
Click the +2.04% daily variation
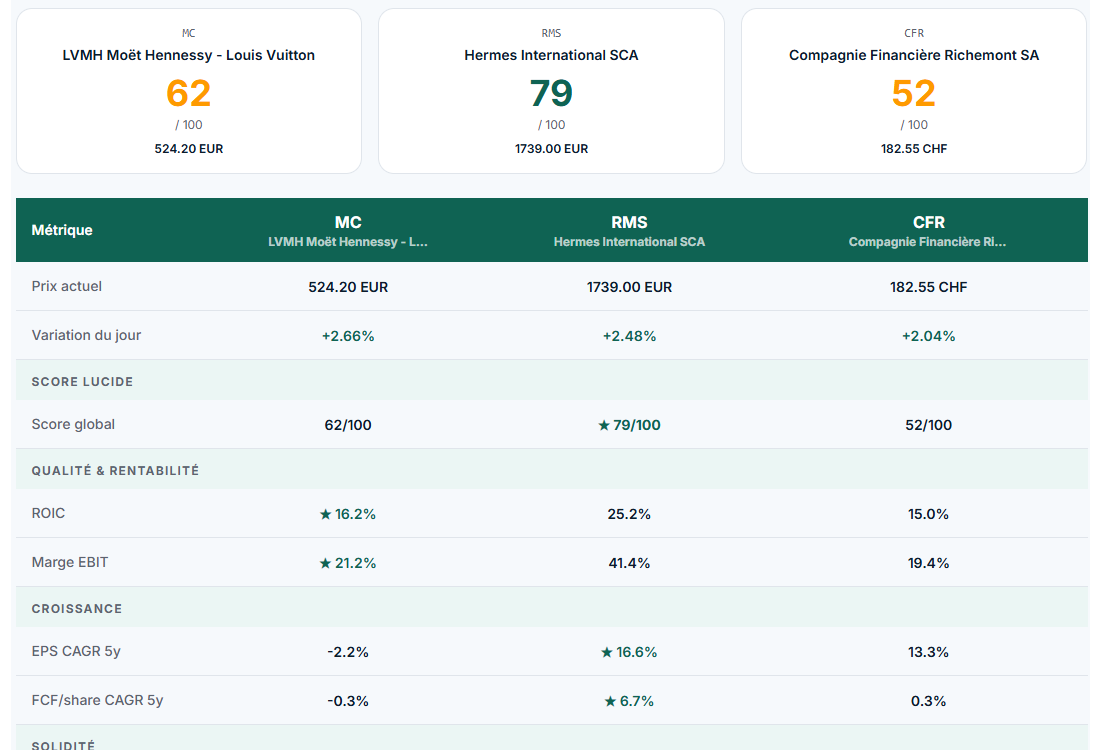coord(928,336)
